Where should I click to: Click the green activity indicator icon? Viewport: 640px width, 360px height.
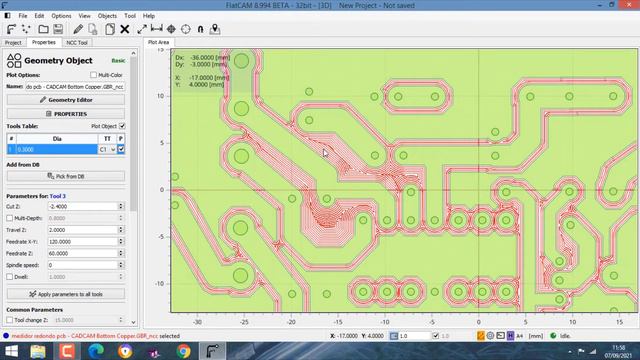click(x=553, y=336)
